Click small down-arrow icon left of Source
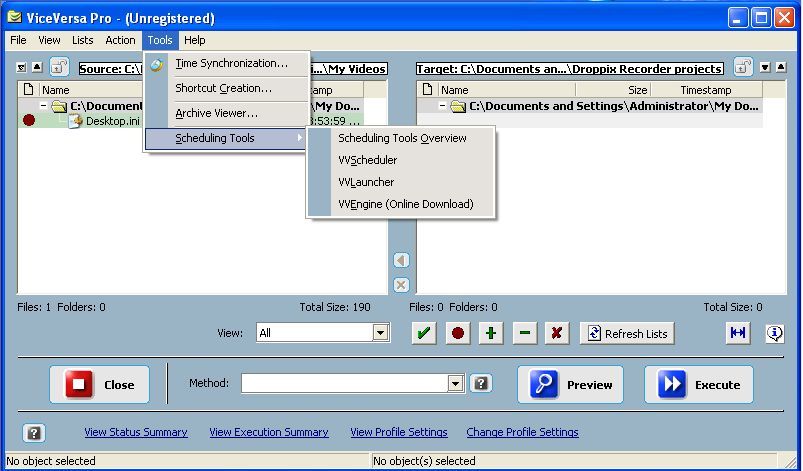The height and width of the screenshot is (471, 803). [x=22, y=67]
